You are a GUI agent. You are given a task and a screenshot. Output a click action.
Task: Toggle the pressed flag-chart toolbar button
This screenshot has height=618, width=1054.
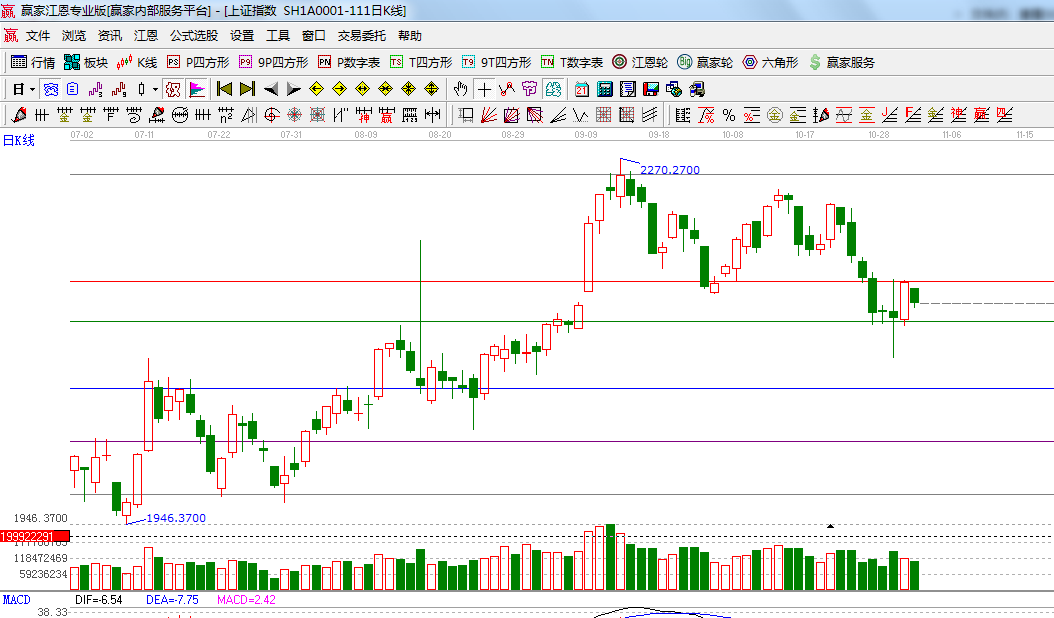click(x=197, y=89)
